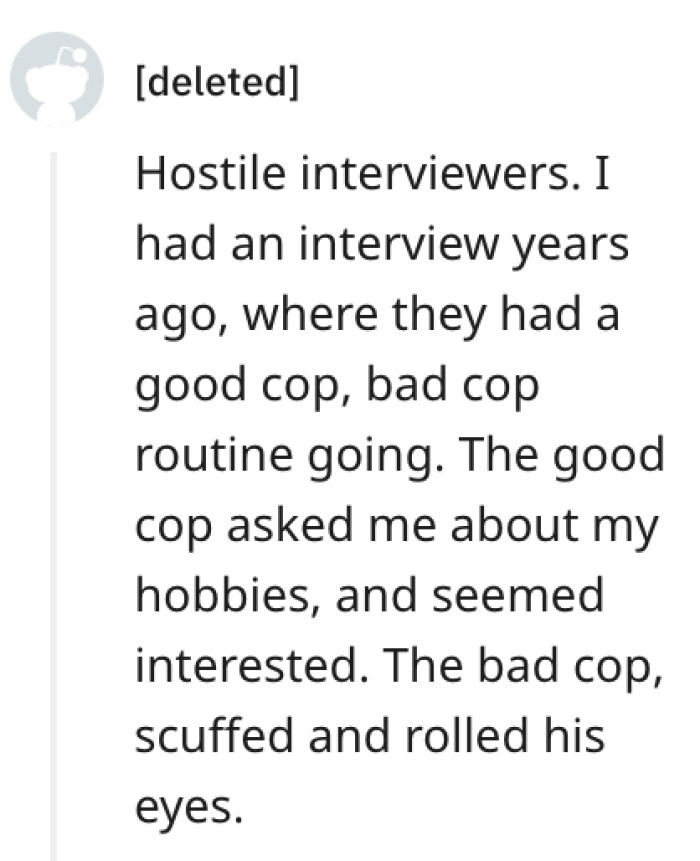700x861 pixels.
Task: Click the word "about" in the comment
Action: 514,526
